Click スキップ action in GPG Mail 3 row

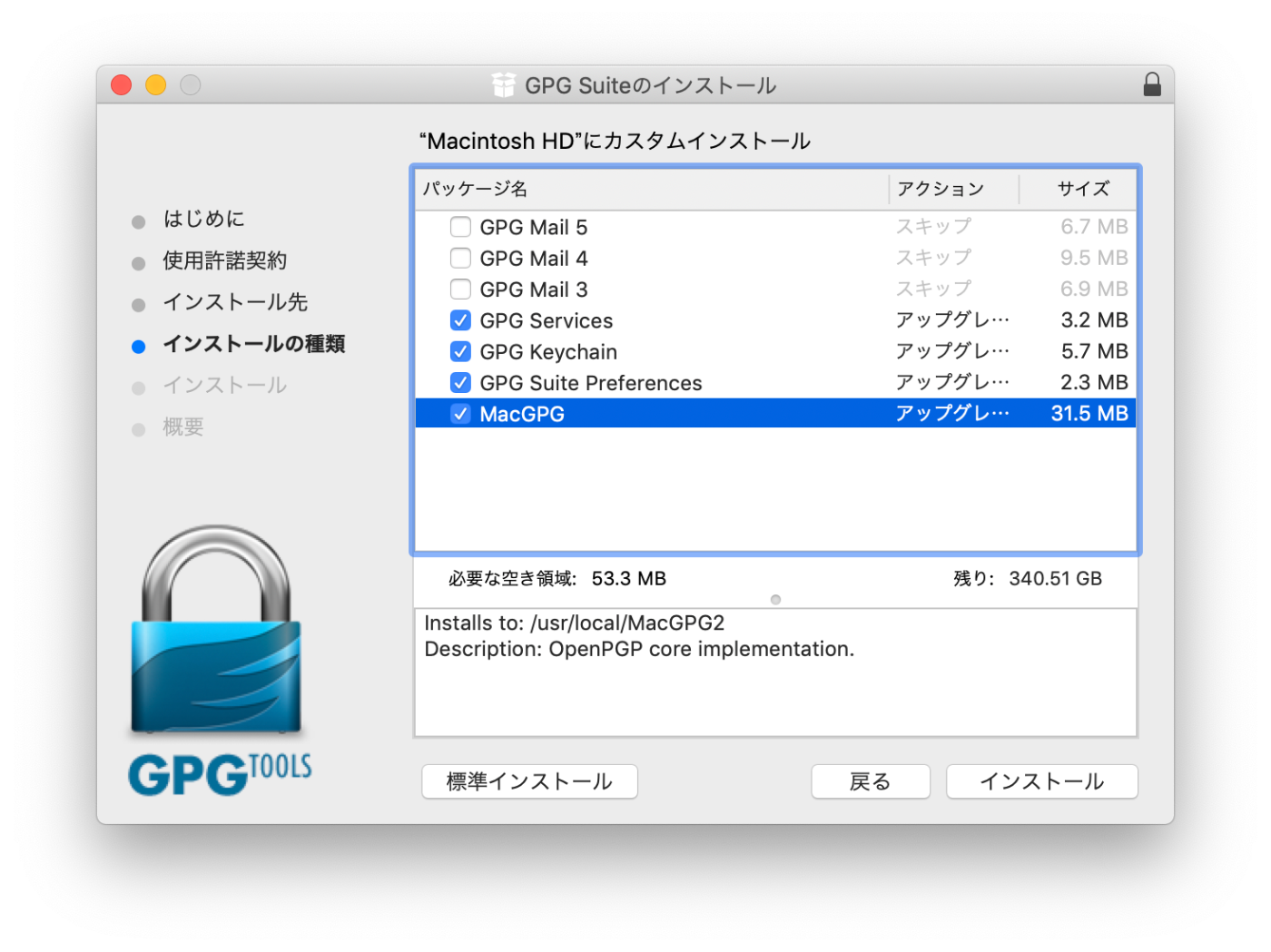(x=933, y=289)
